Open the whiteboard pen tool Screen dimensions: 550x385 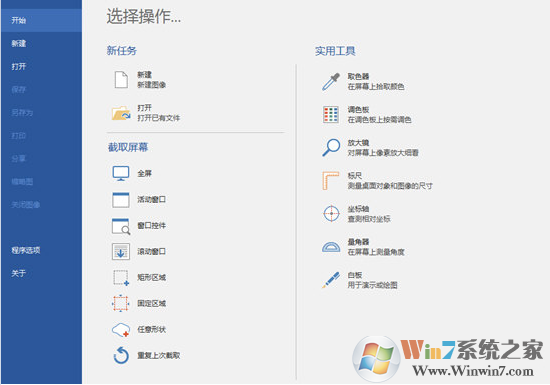pos(331,280)
